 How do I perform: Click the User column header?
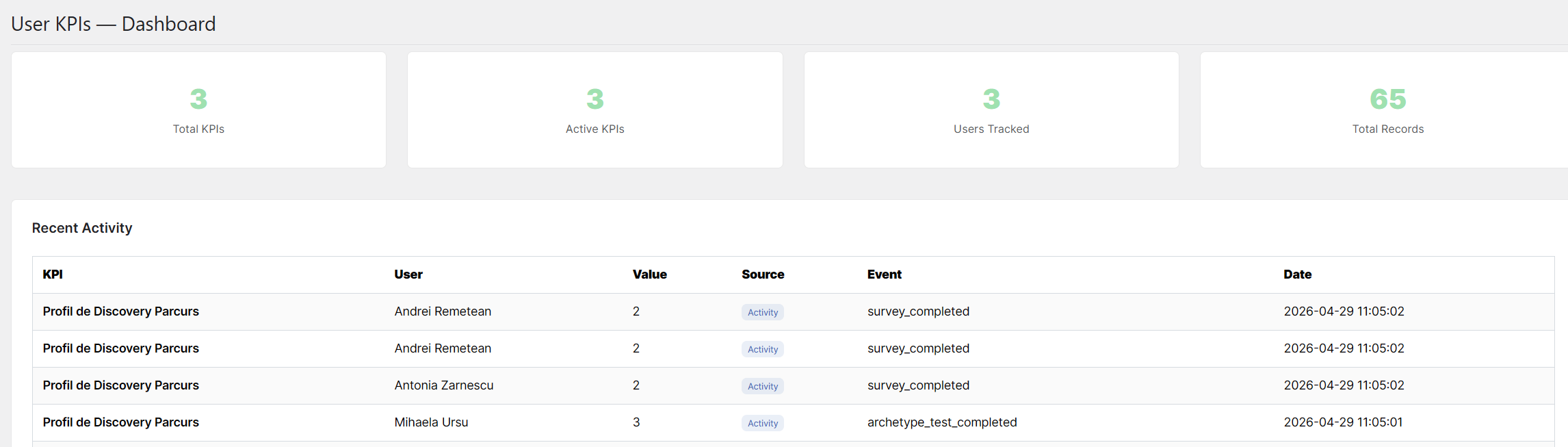408,274
